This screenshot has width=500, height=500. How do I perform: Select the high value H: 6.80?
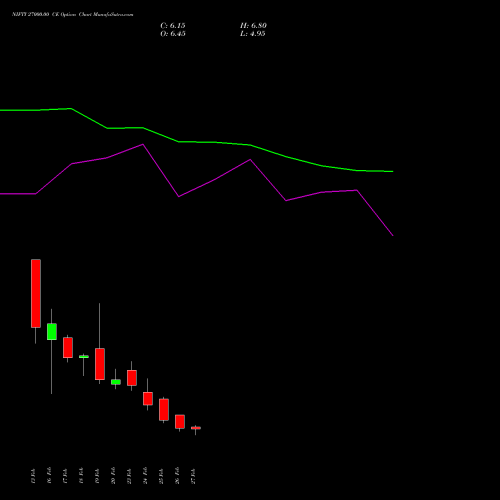pyautogui.click(x=253, y=26)
